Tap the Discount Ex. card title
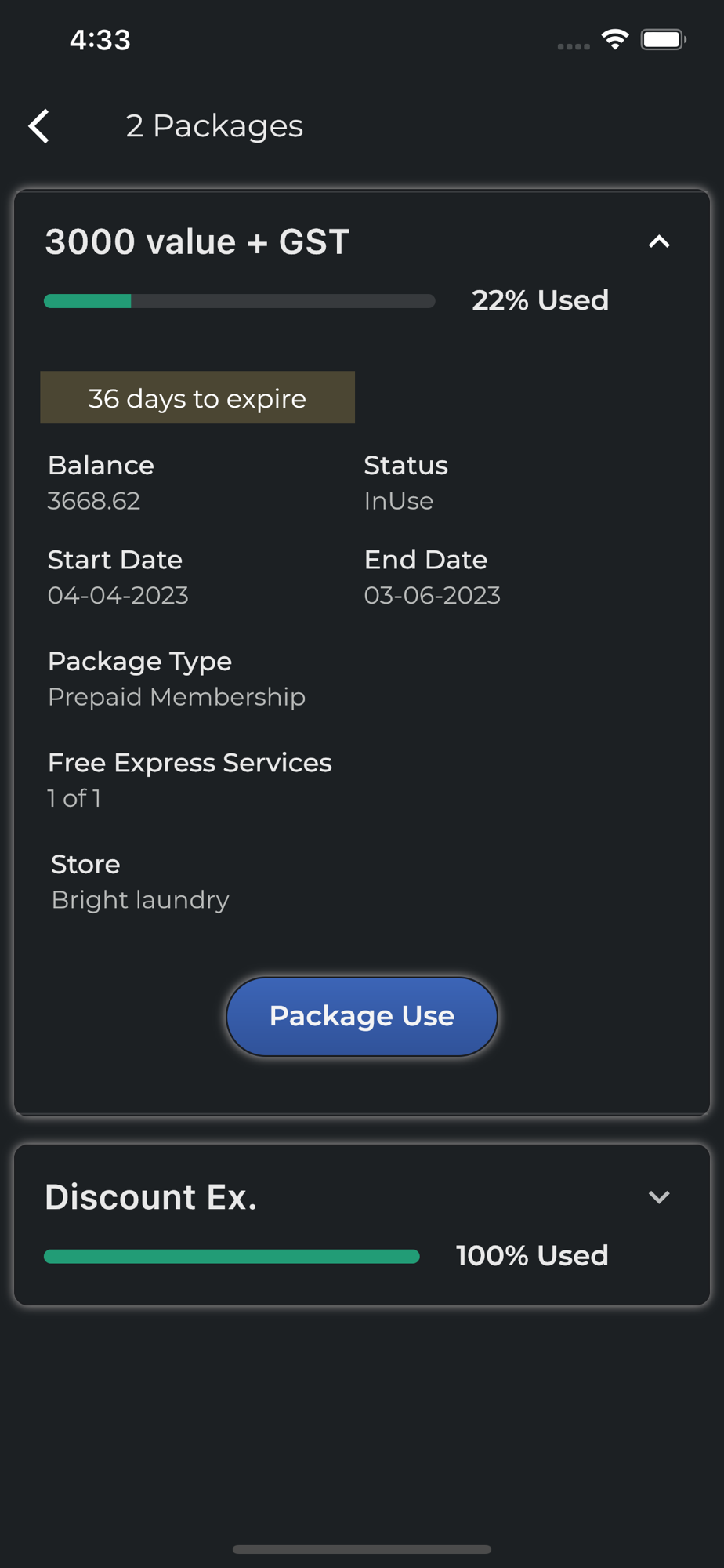Image resolution: width=724 pixels, height=1568 pixels. click(151, 1197)
